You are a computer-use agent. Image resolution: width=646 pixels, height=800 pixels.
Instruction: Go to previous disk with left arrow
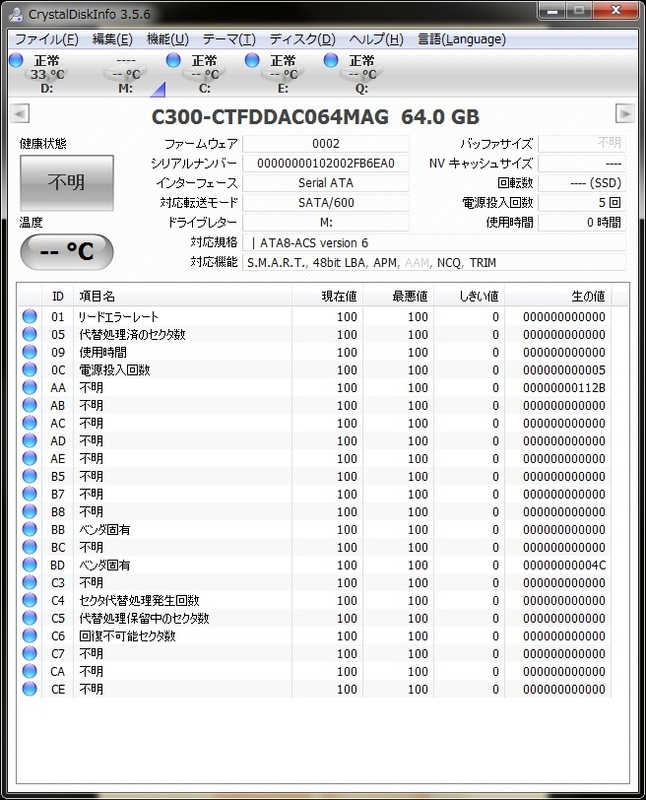[20, 113]
